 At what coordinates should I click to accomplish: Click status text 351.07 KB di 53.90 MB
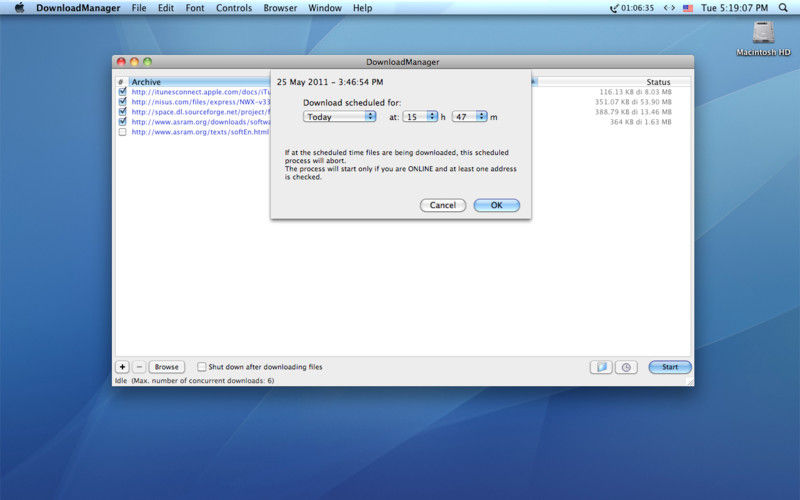pyautogui.click(x=633, y=102)
